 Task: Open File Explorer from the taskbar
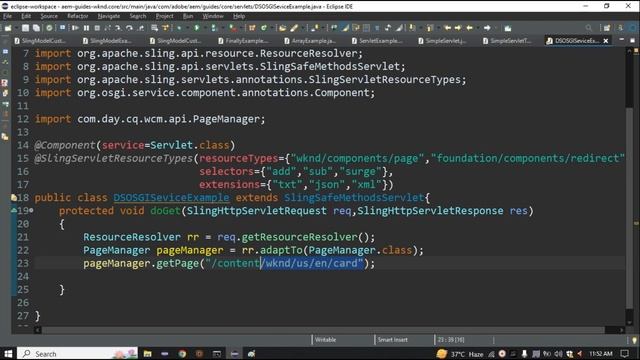(147, 353)
